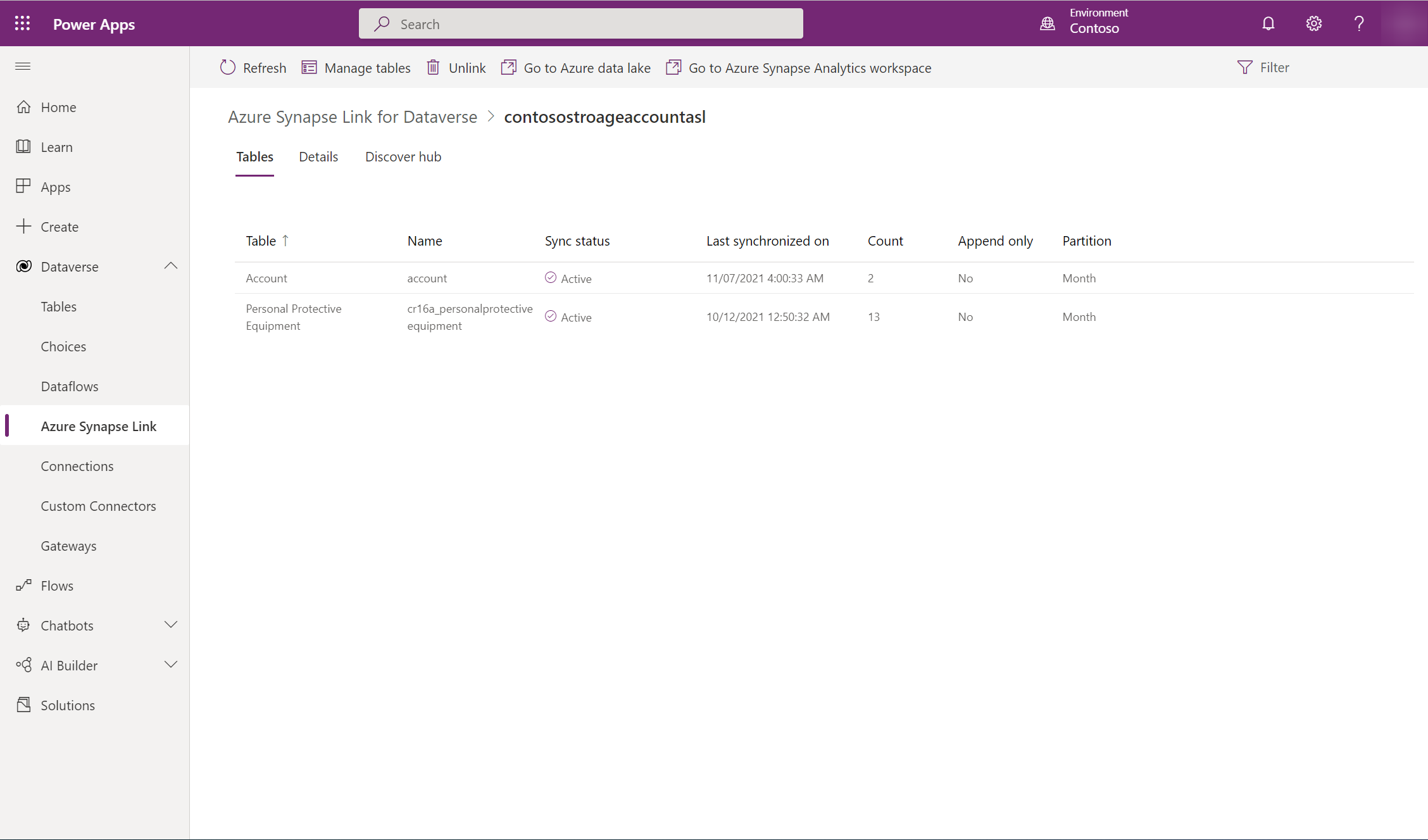Click Go to Azure data lake icon
1428x840 pixels.
[x=509, y=67]
